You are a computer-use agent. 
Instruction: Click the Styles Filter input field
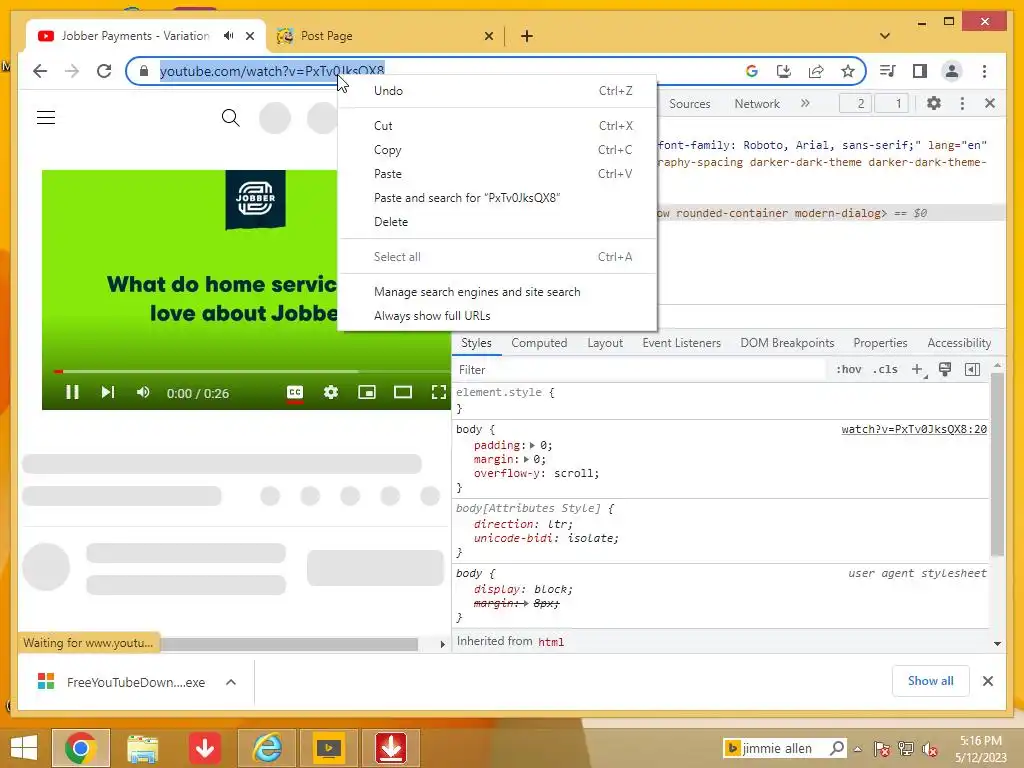click(640, 370)
